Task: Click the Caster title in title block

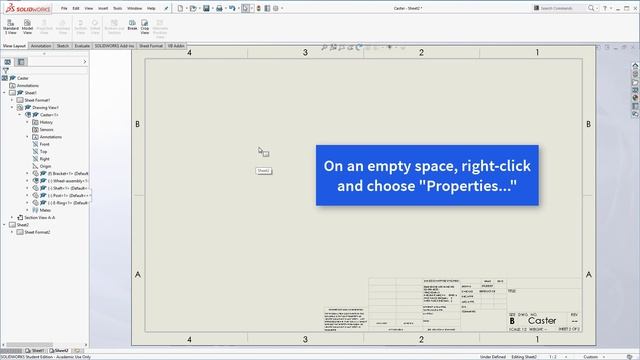Action: 542,321
